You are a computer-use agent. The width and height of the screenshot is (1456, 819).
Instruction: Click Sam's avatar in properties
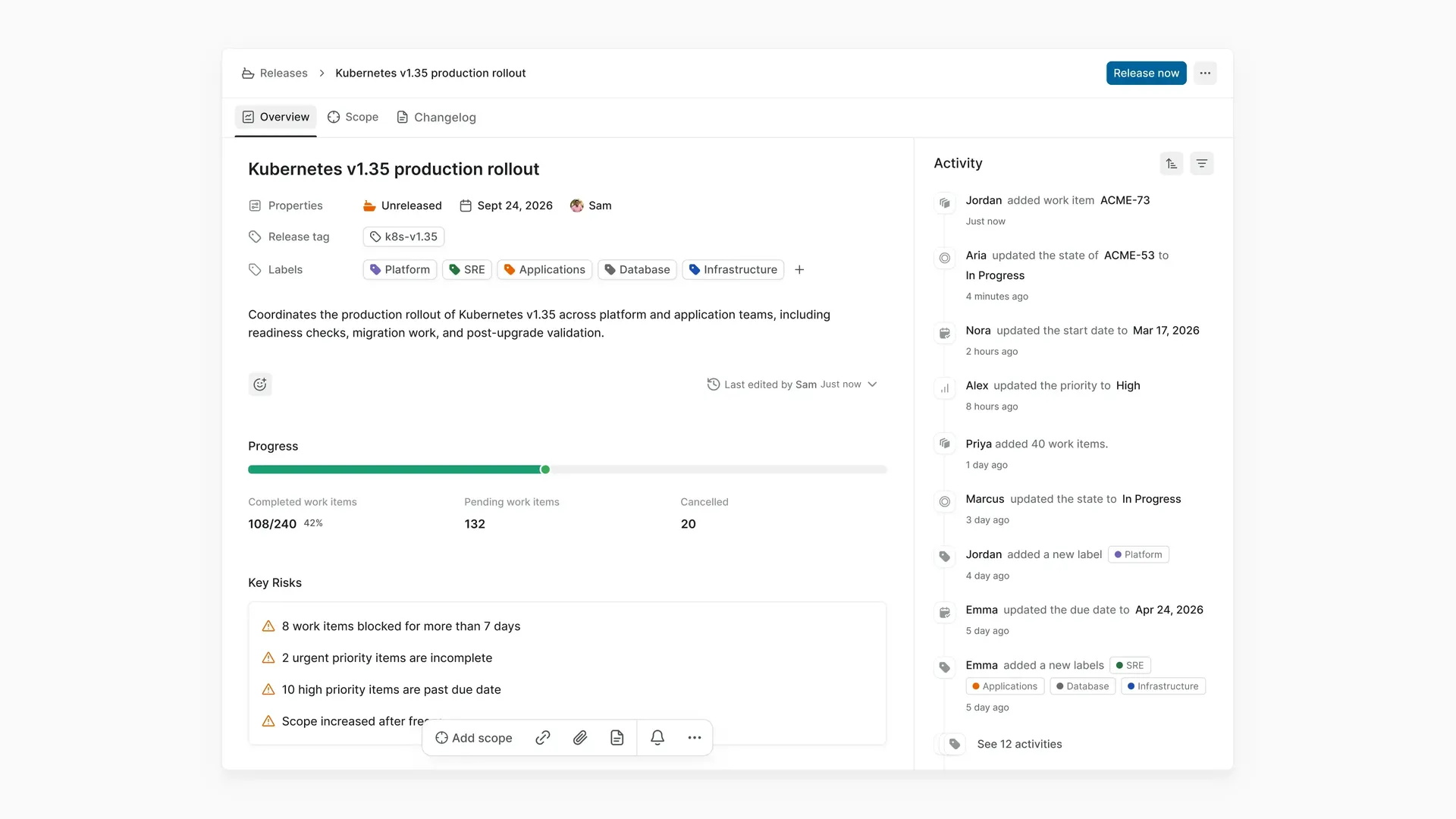(577, 206)
